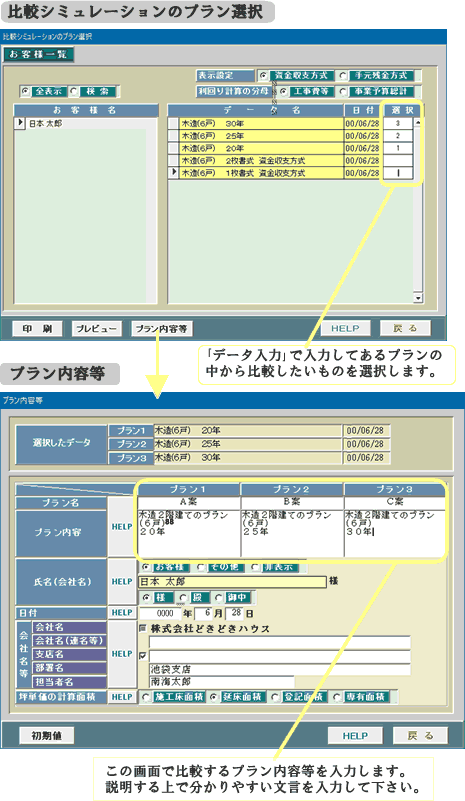Click scroll-down arrow of data list
Screen dimensions: 465x801
click(x=418, y=298)
